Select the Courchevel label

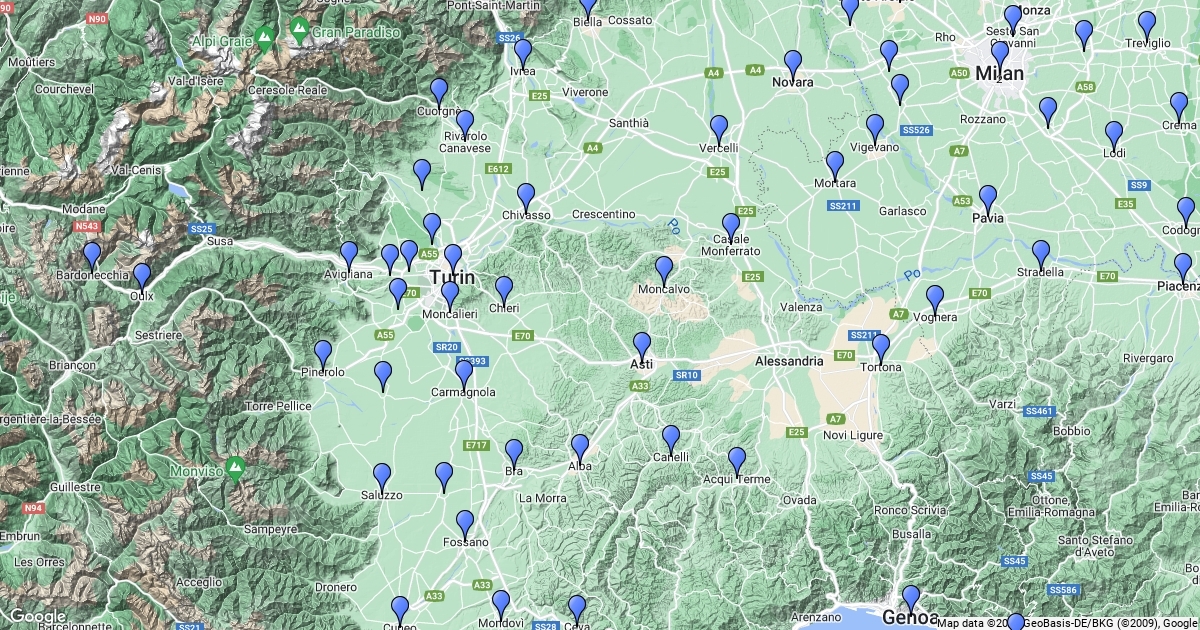click(x=64, y=89)
